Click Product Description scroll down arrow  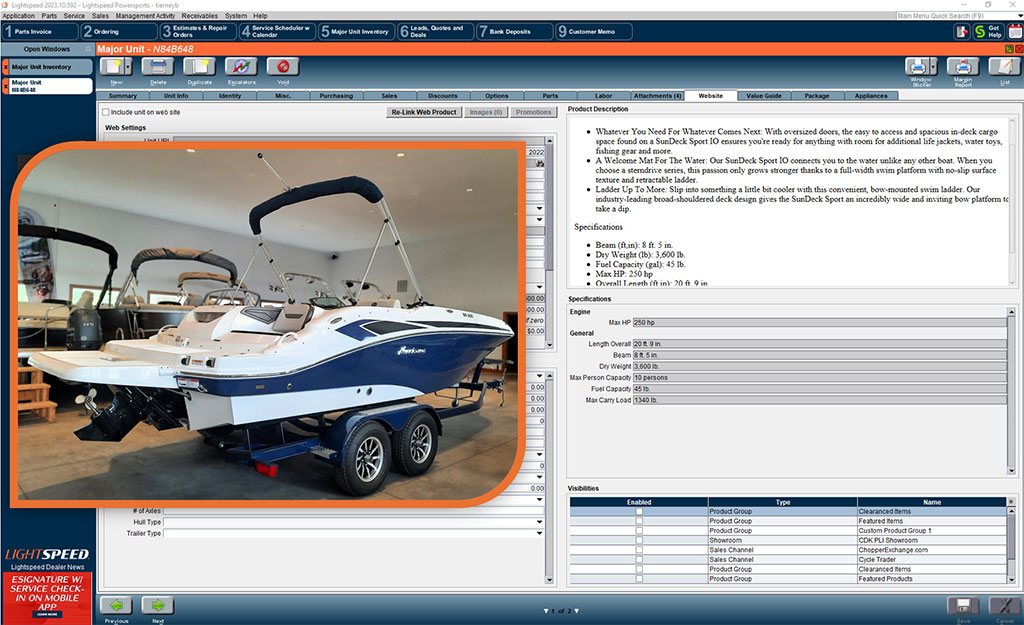(x=1013, y=283)
